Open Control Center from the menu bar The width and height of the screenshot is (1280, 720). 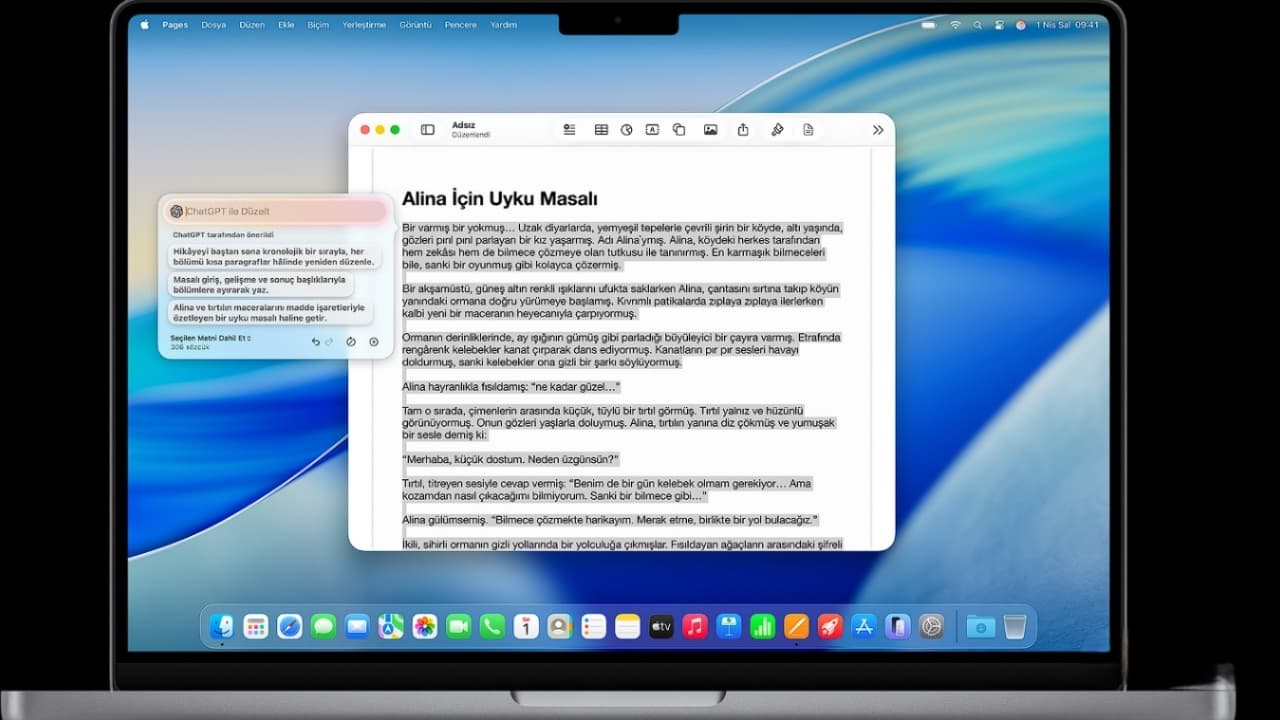point(998,24)
